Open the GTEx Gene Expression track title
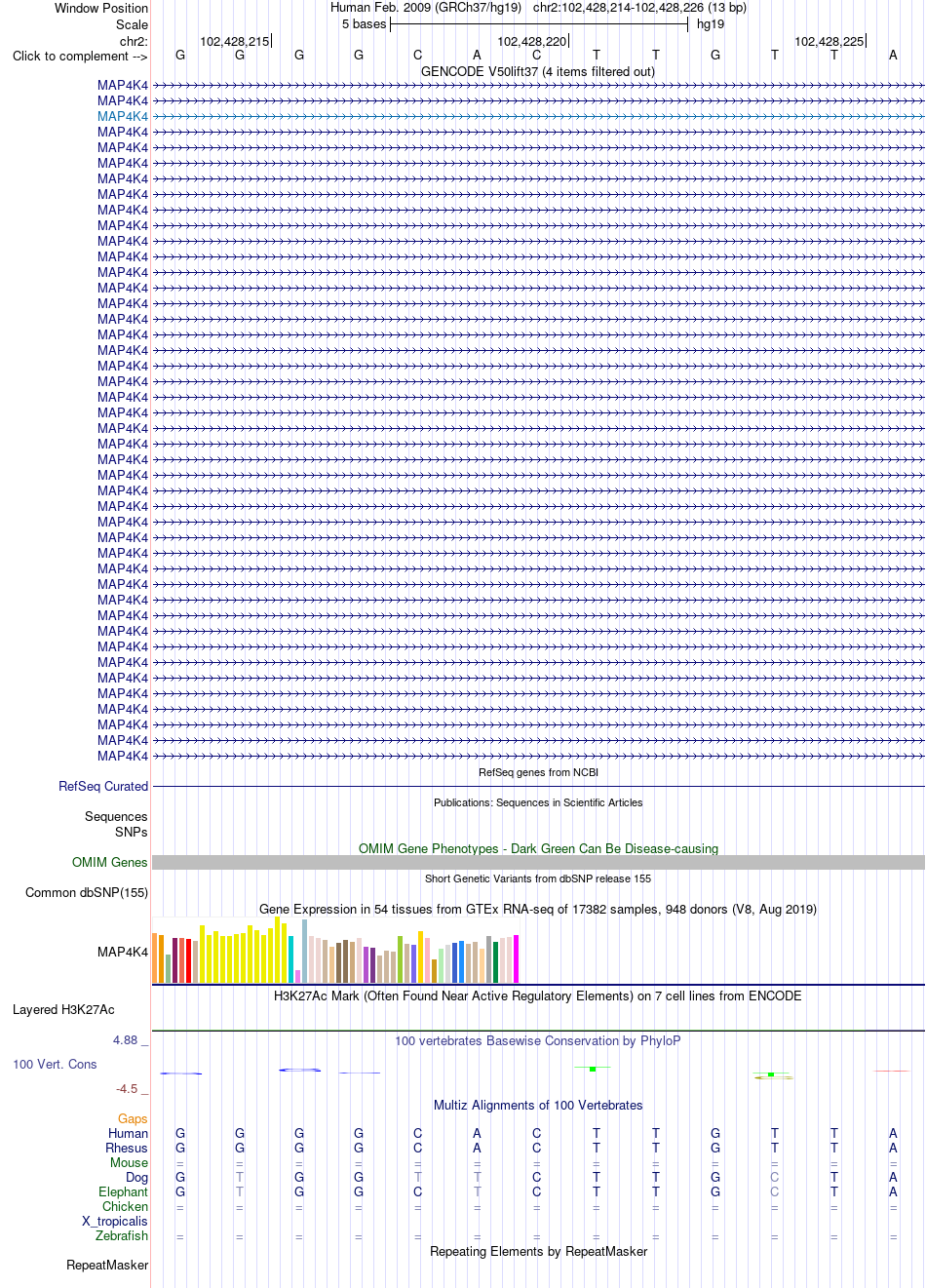926x1288 pixels. pos(538,909)
